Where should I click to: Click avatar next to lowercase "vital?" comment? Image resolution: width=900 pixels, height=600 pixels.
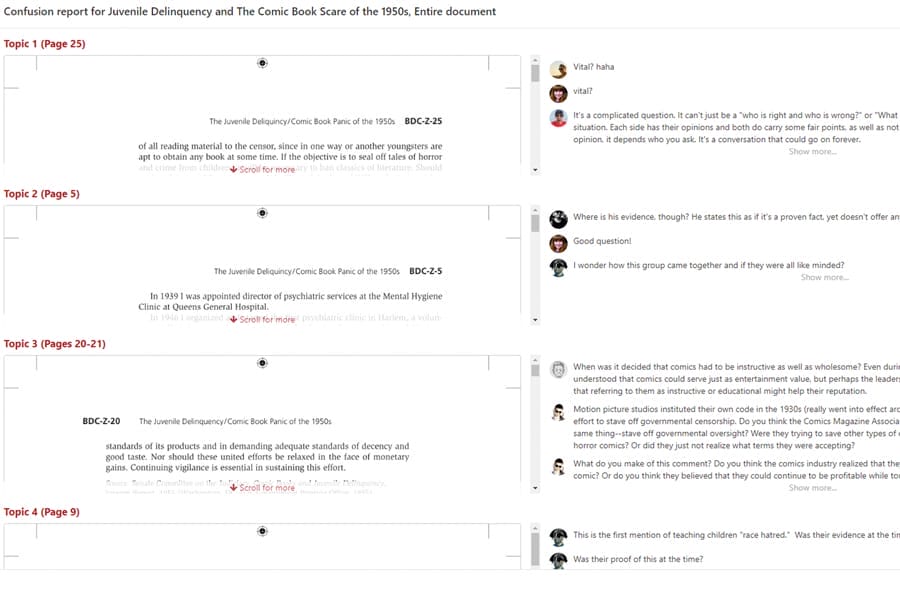[558, 93]
